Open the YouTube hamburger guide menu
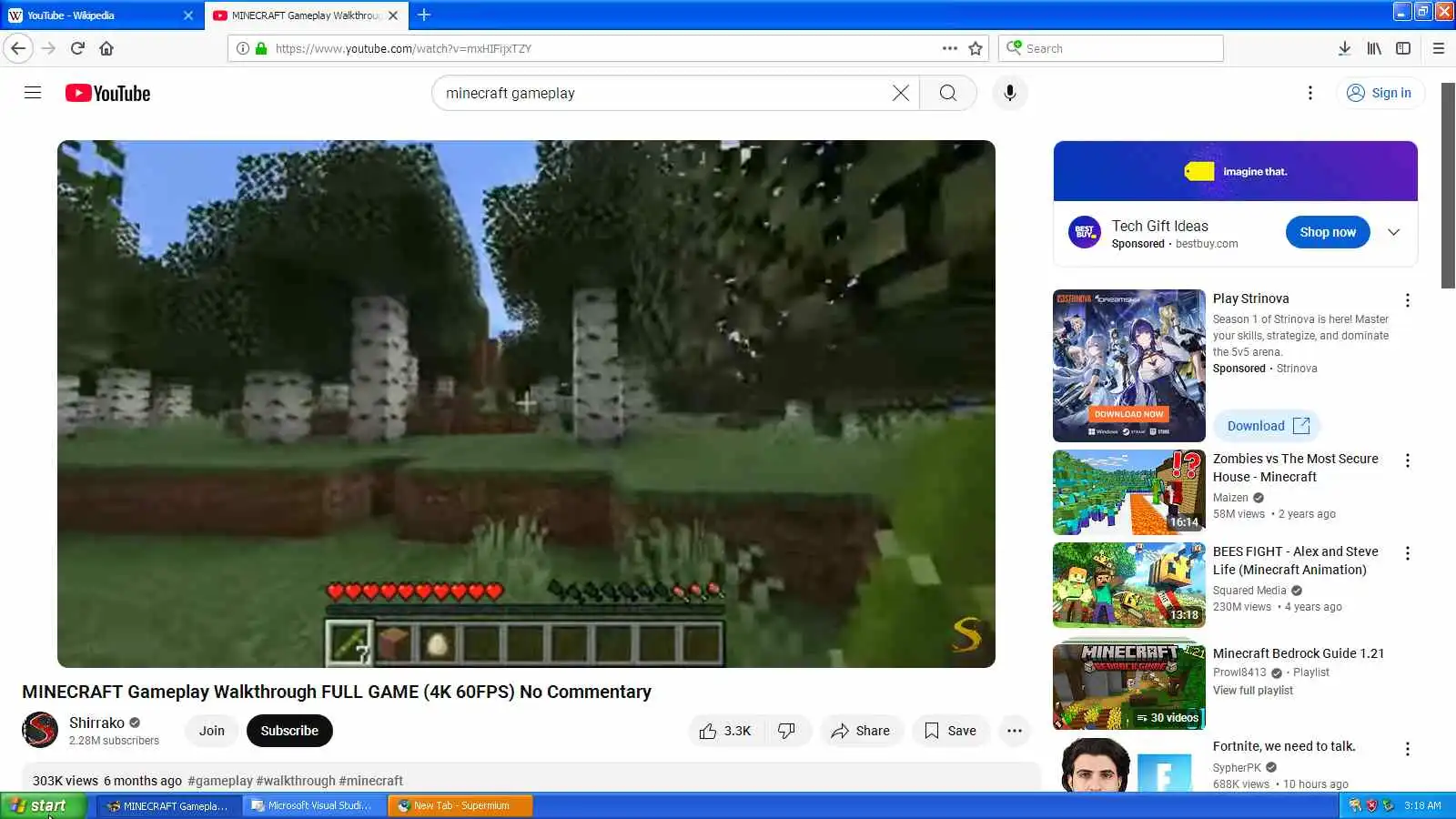 (x=33, y=93)
